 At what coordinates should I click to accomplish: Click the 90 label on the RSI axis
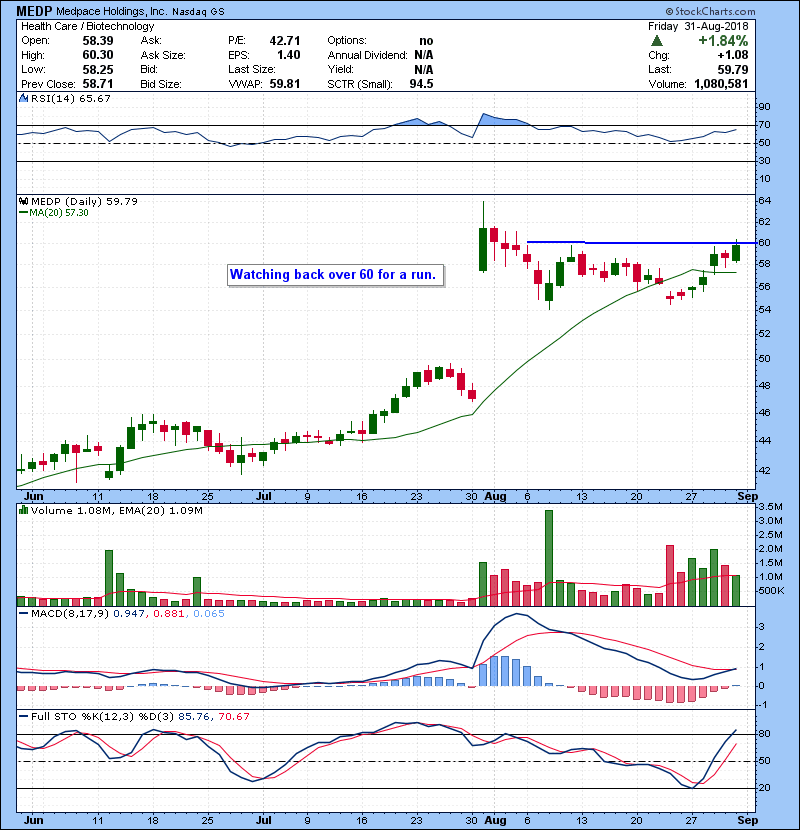tap(765, 106)
